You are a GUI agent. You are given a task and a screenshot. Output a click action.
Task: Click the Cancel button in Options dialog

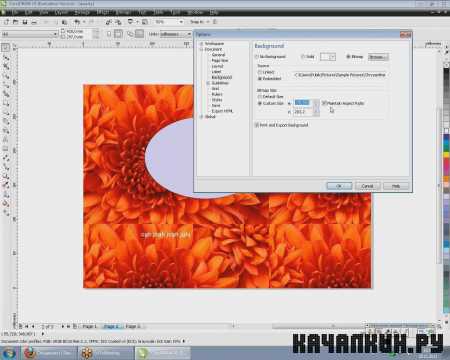coord(367,186)
